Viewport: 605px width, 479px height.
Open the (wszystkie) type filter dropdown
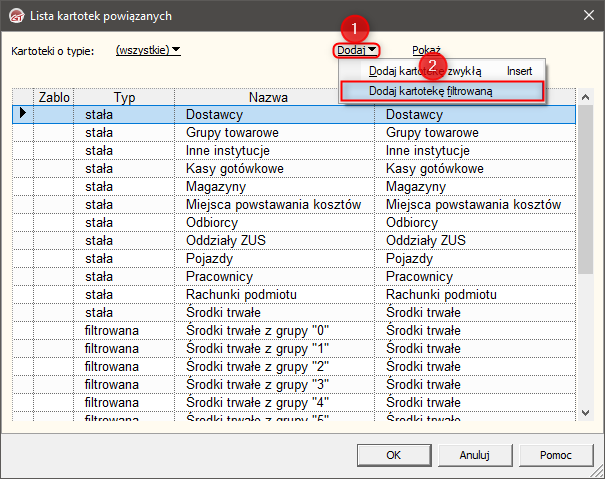pyautogui.click(x=148, y=50)
